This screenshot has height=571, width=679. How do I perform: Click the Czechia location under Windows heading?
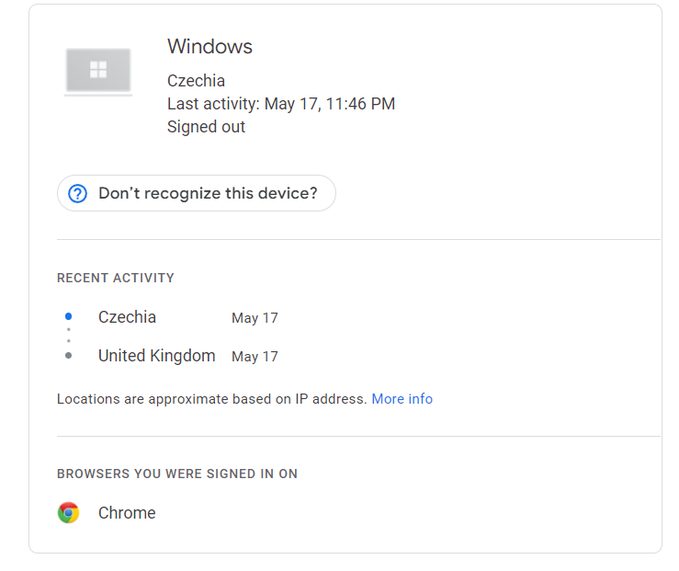click(x=196, y=81)
